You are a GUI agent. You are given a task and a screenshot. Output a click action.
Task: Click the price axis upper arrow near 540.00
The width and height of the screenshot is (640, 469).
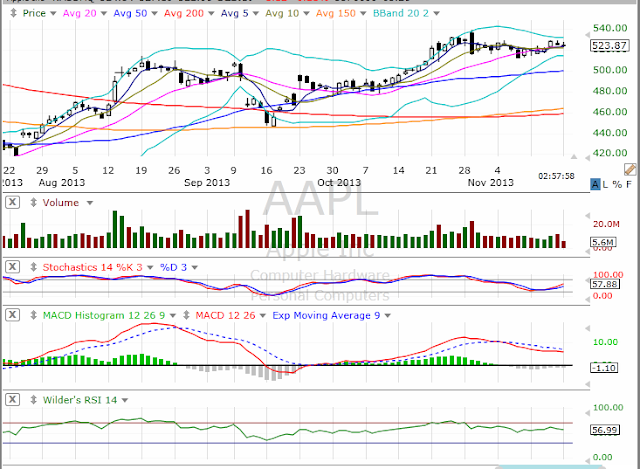pyautogui.click(x=588, y=35)
